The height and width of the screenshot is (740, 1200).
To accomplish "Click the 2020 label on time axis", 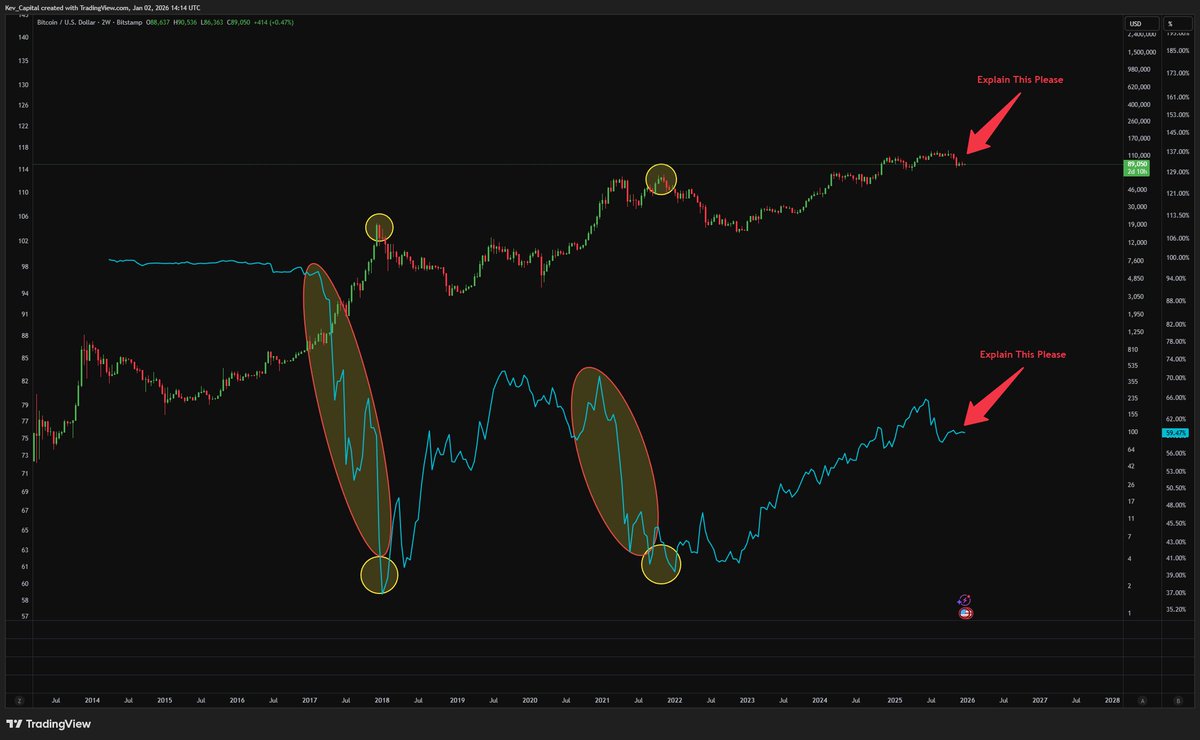I will point(530,701).
